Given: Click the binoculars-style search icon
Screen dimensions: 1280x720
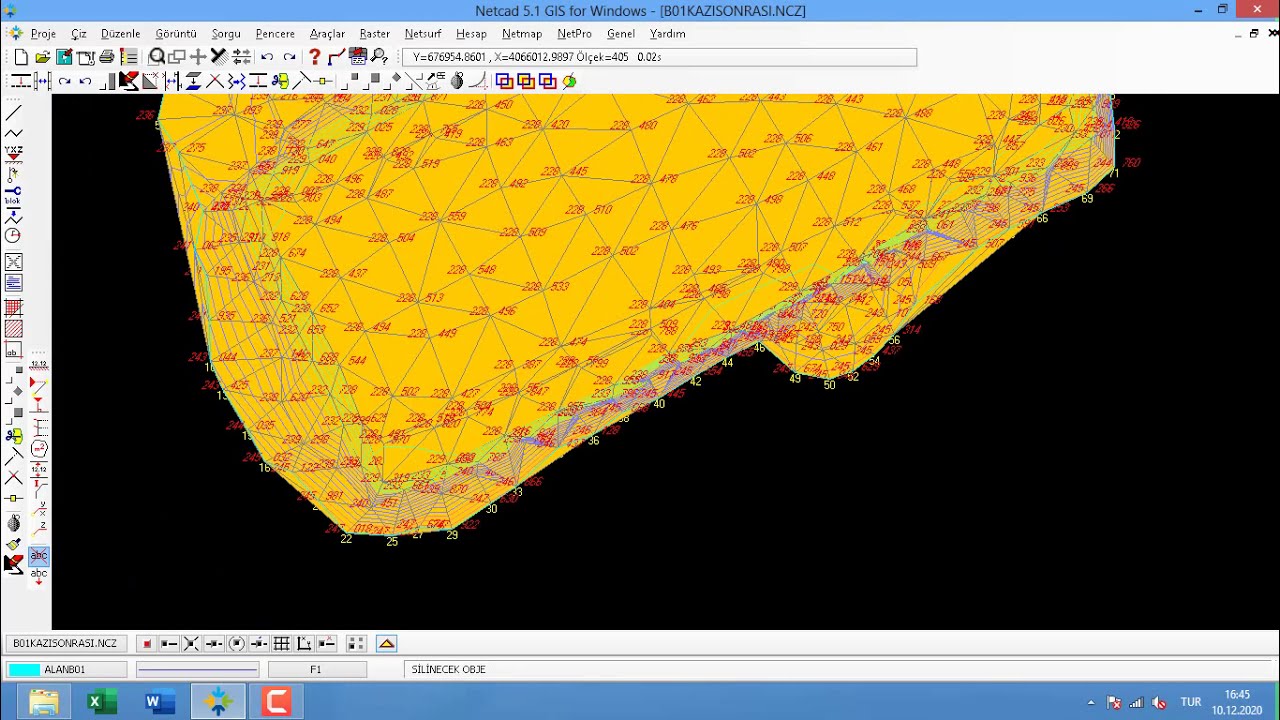Looking at the screenshot, I should pos(379,57).
